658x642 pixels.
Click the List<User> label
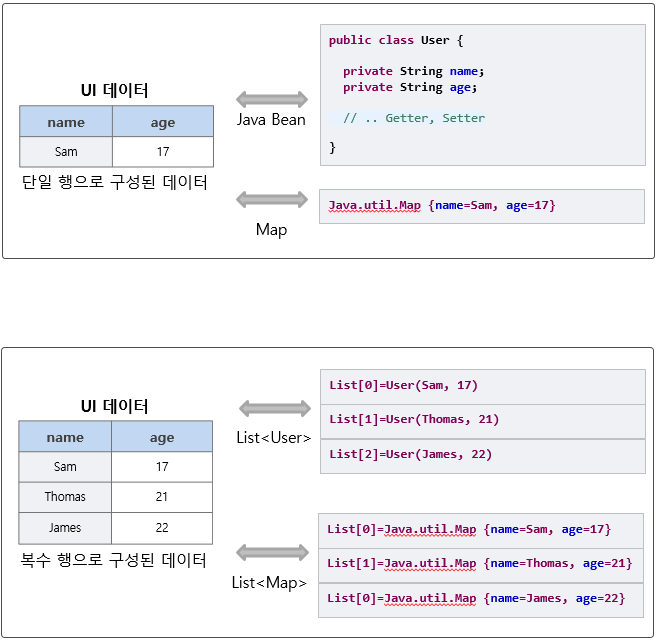pos(271,438)
